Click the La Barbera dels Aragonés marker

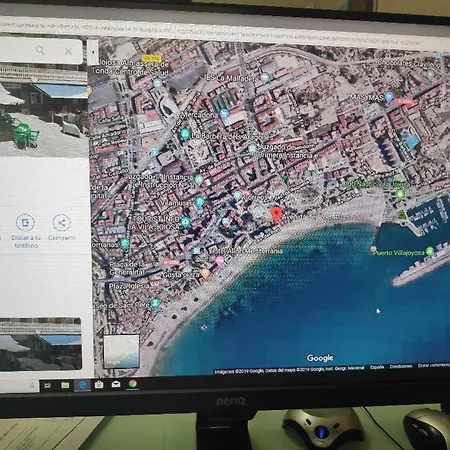tap(184, 134)
